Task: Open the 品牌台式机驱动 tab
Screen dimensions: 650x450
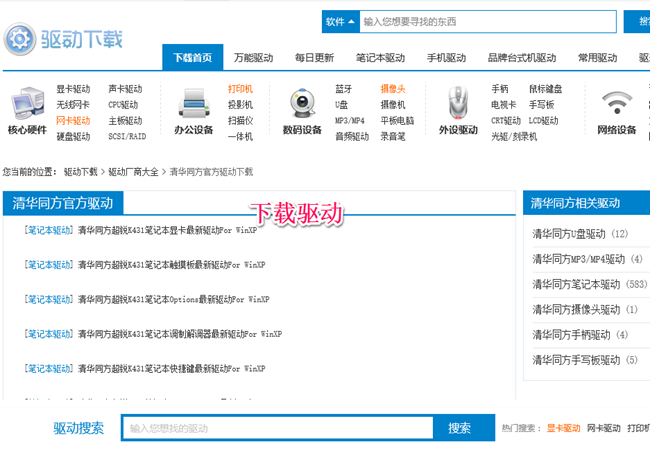Action: click(522, 58)
